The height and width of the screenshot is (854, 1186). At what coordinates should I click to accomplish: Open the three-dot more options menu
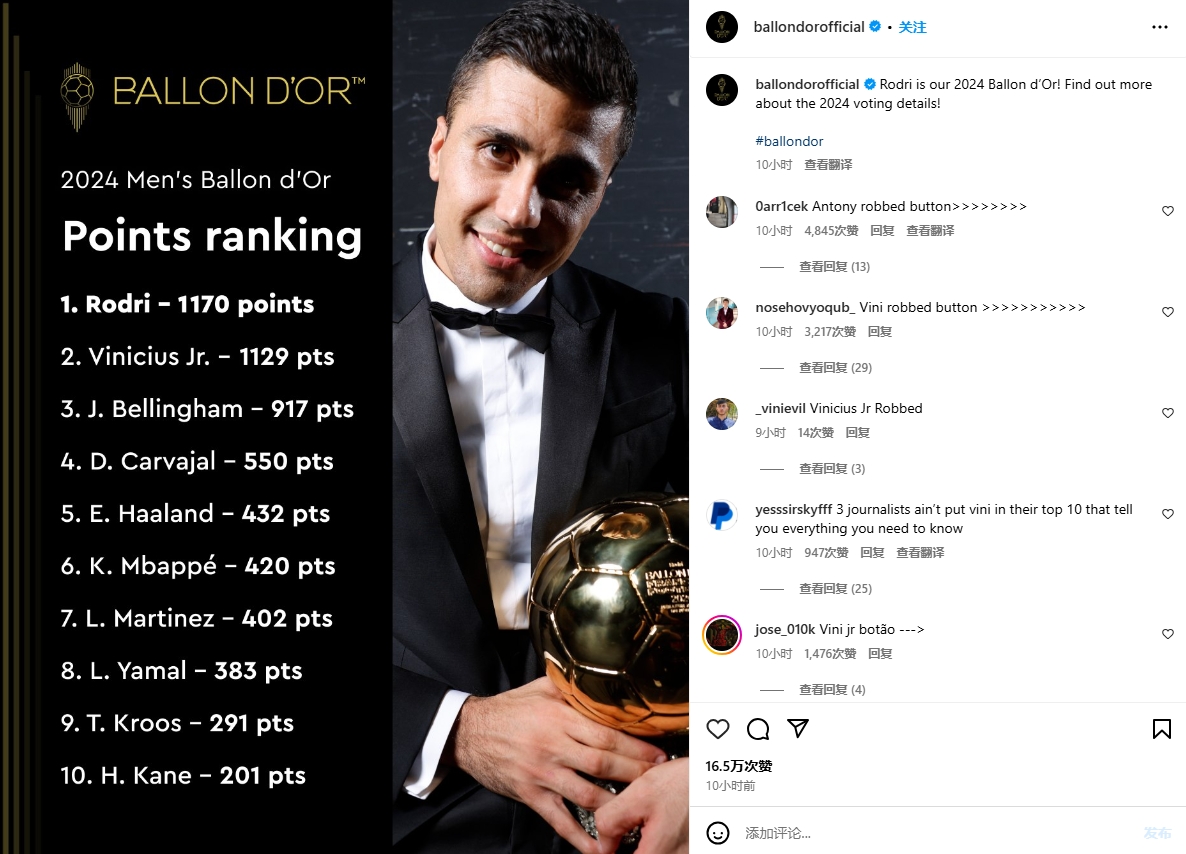coord(1160,27)
